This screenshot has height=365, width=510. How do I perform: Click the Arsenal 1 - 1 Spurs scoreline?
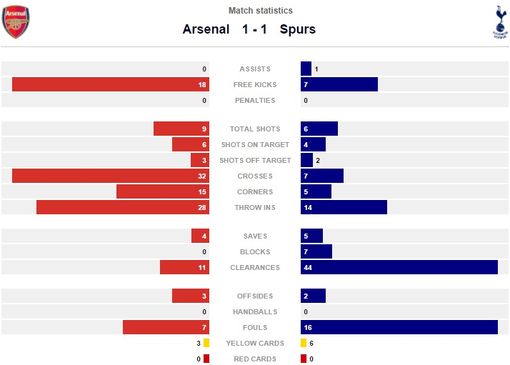coord(249,29)
